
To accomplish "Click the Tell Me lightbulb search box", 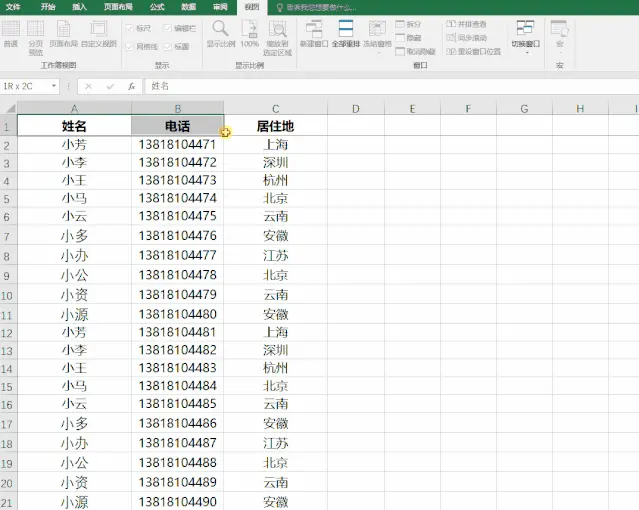I will [316, 7].
